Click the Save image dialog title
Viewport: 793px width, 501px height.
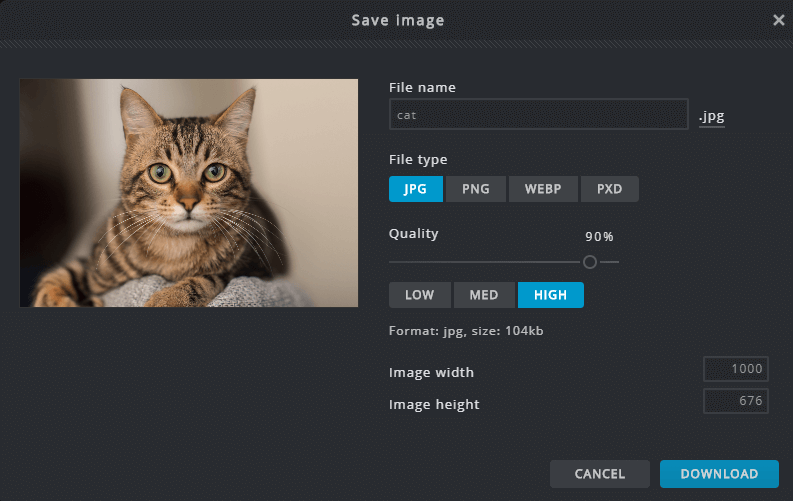point(397,20)
